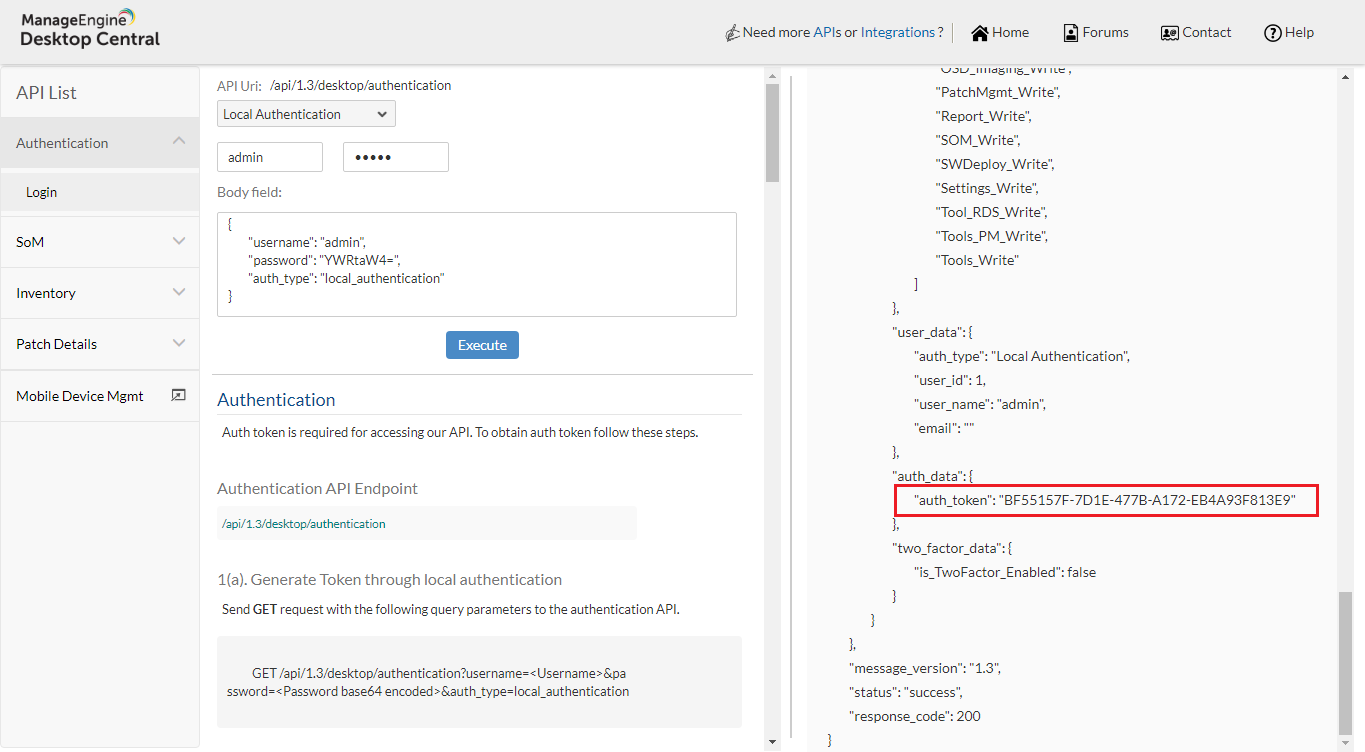Open the Integrations link in header

click(902, 33)
